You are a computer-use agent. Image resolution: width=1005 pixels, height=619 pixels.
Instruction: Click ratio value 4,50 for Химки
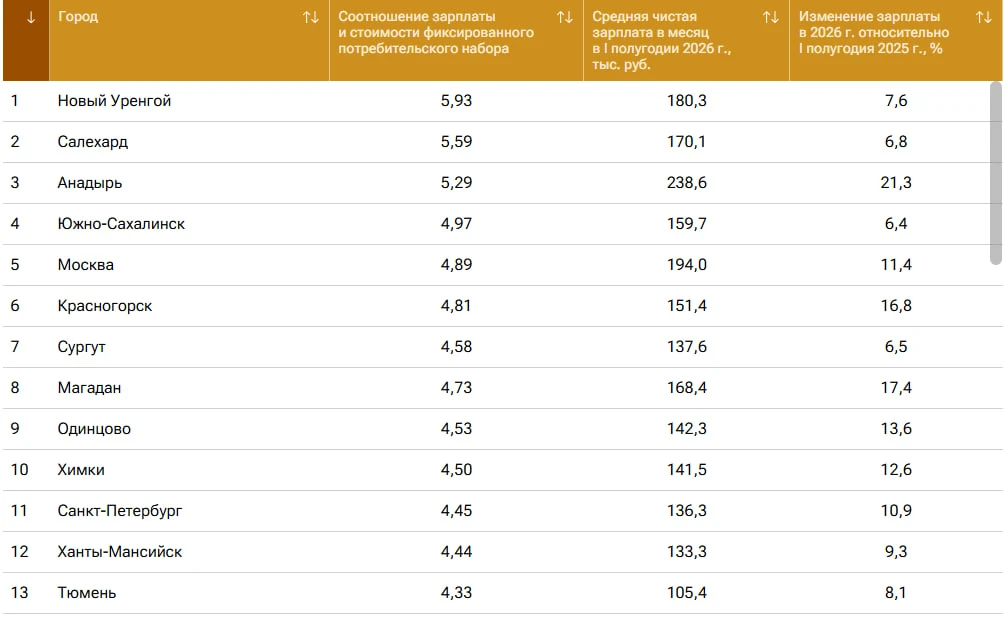(456, 470)
